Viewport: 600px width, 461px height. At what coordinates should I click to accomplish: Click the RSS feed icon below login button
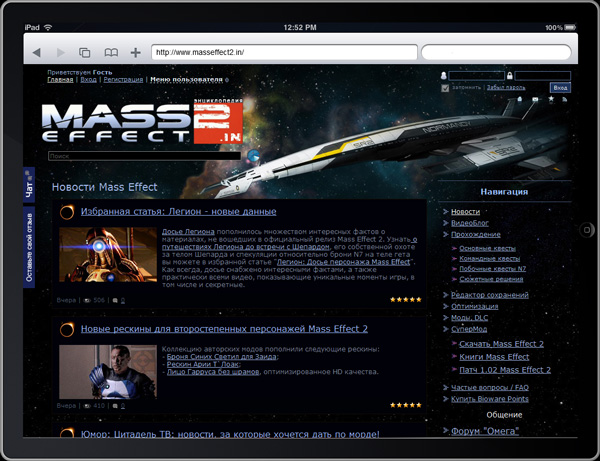tap(564, 99)
